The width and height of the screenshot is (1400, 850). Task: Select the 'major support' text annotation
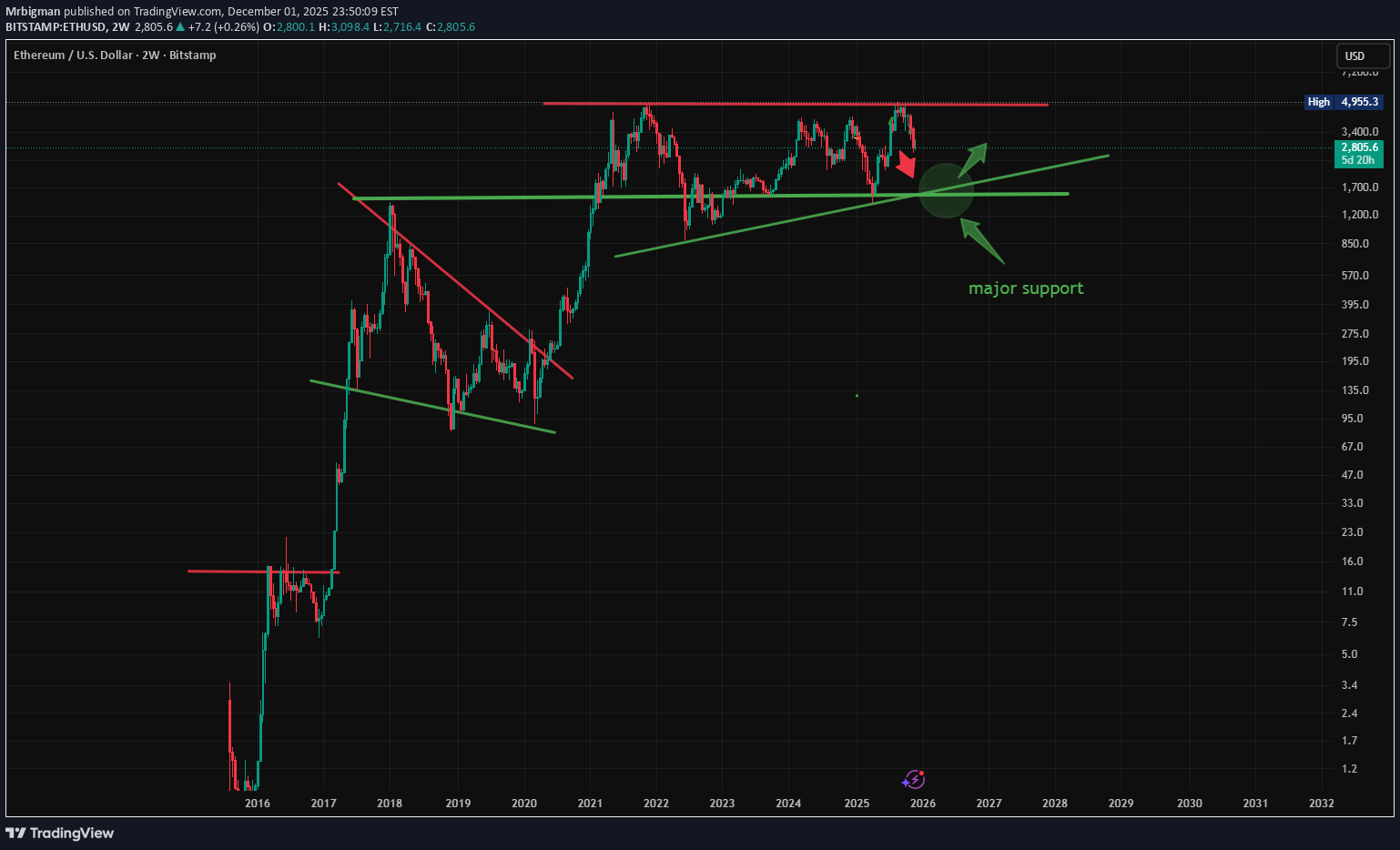pos(1025,288)
